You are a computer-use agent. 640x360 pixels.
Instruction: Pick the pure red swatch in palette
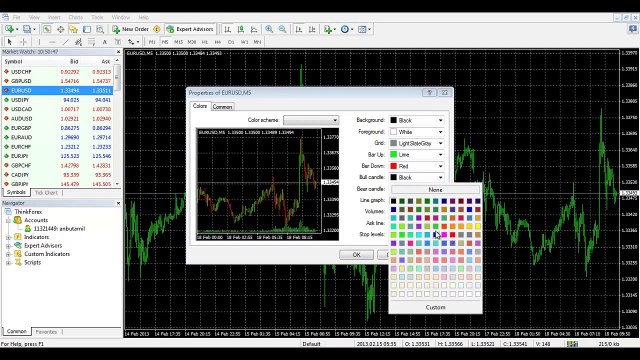coord(452,235)
